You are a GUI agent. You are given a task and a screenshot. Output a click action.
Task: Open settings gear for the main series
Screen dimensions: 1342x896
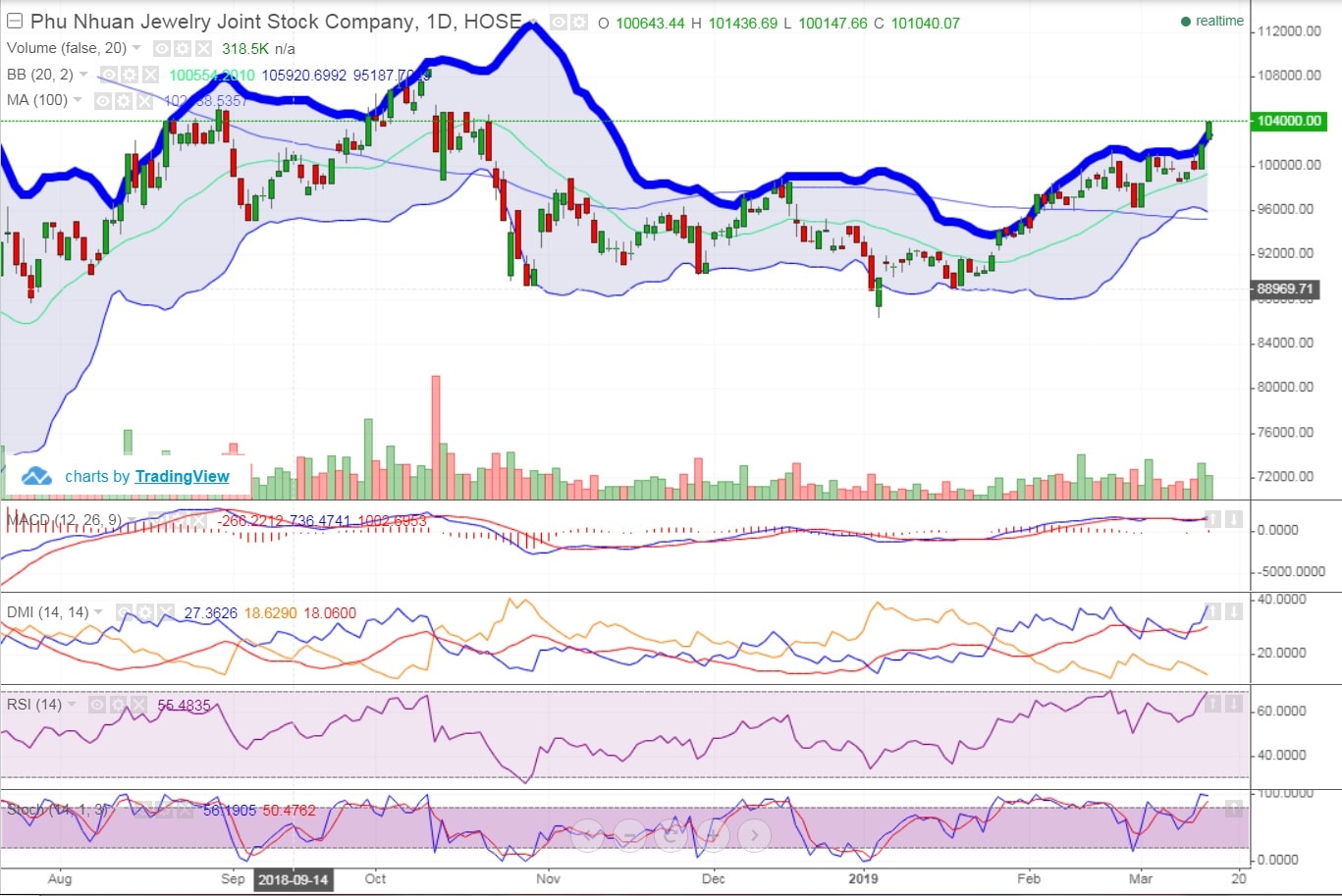point(579,22)
